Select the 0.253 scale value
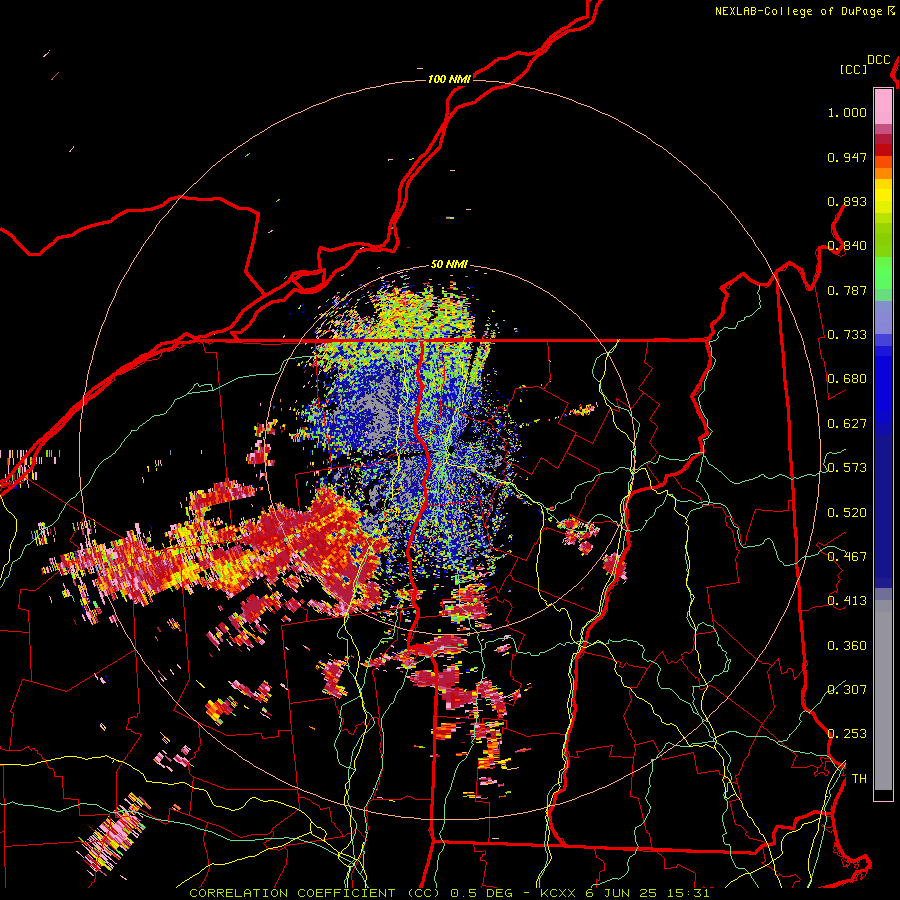This screenshot has height=900, width=900. (x=847, y=734)
